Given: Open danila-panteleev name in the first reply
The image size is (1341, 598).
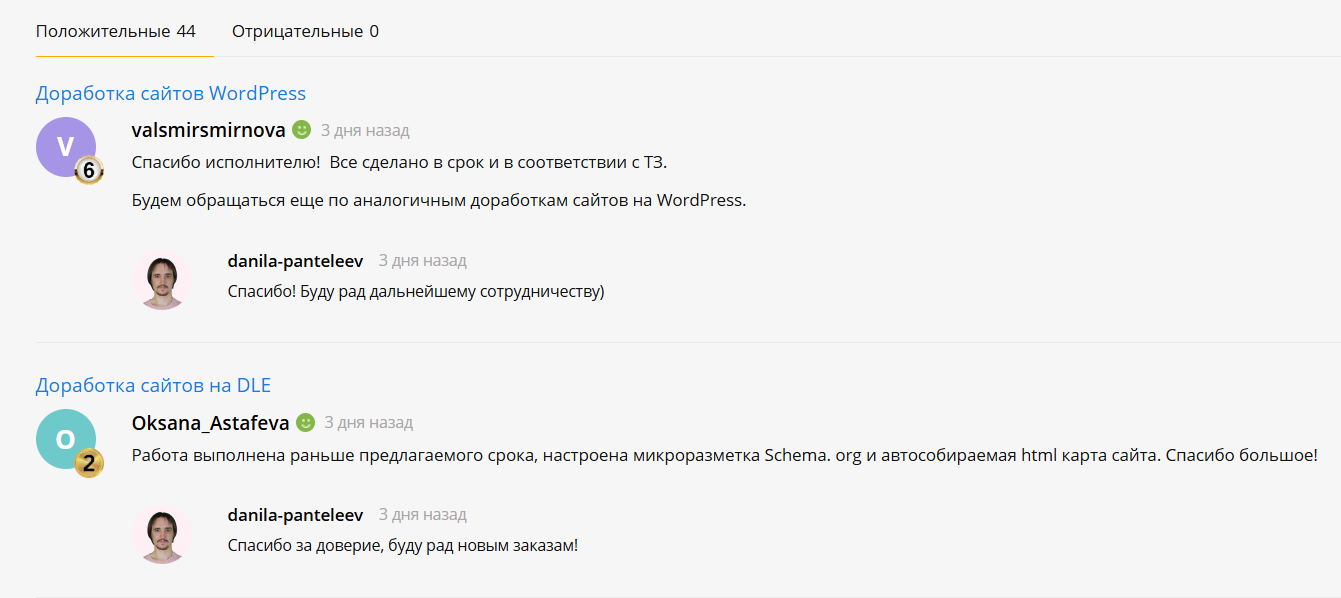Looking at the screenshot, I should [295, 260].
